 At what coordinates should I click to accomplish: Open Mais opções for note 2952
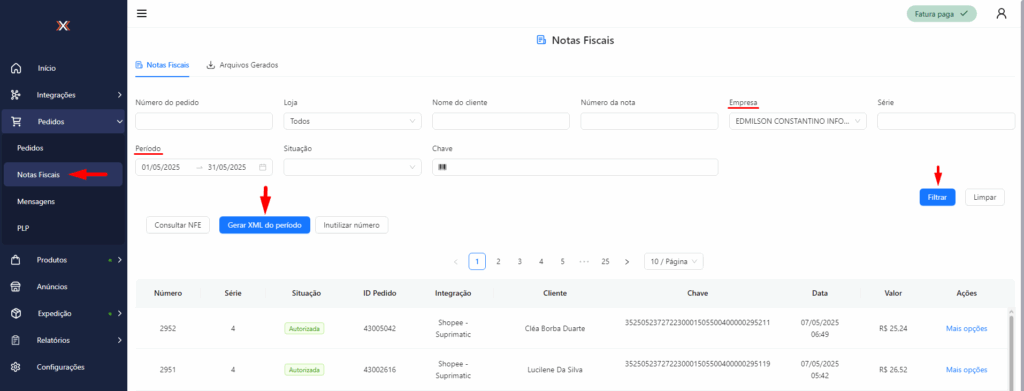(x=967, y=328)
